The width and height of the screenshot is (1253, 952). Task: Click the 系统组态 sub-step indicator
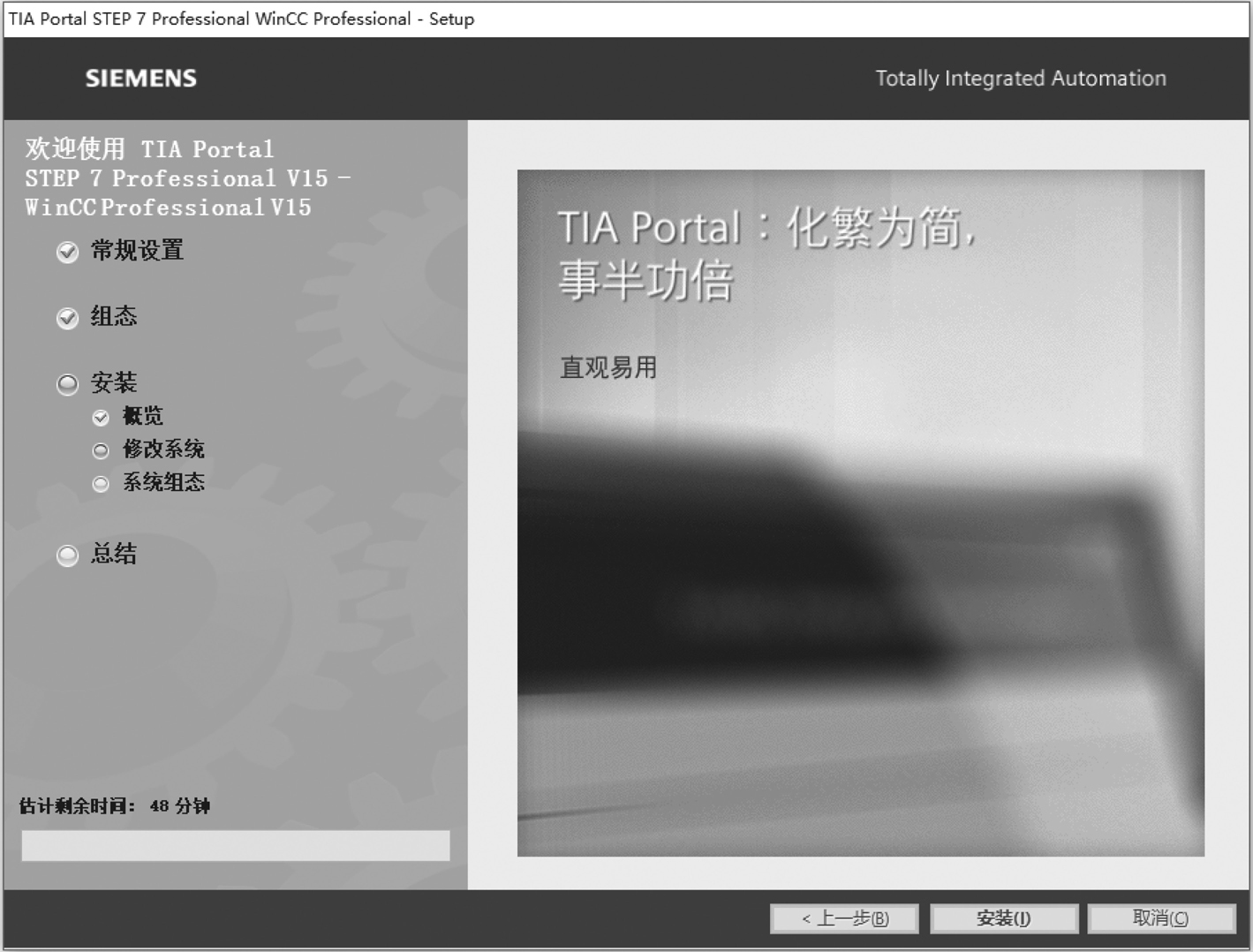(x=101, y=483)
